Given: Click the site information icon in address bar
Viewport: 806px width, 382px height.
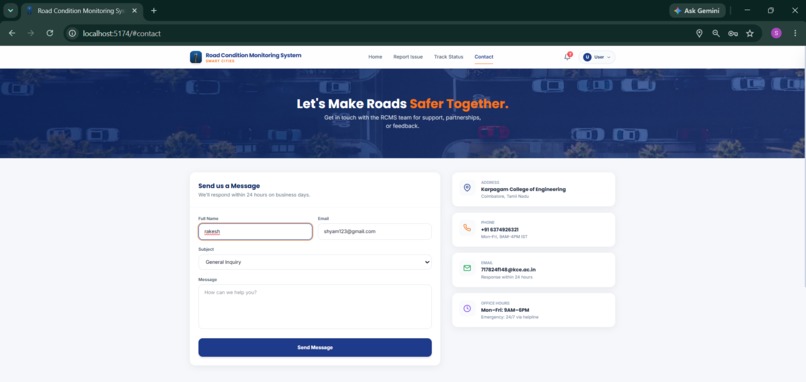Looking at the screenshot, I should (x=73, y=33).
